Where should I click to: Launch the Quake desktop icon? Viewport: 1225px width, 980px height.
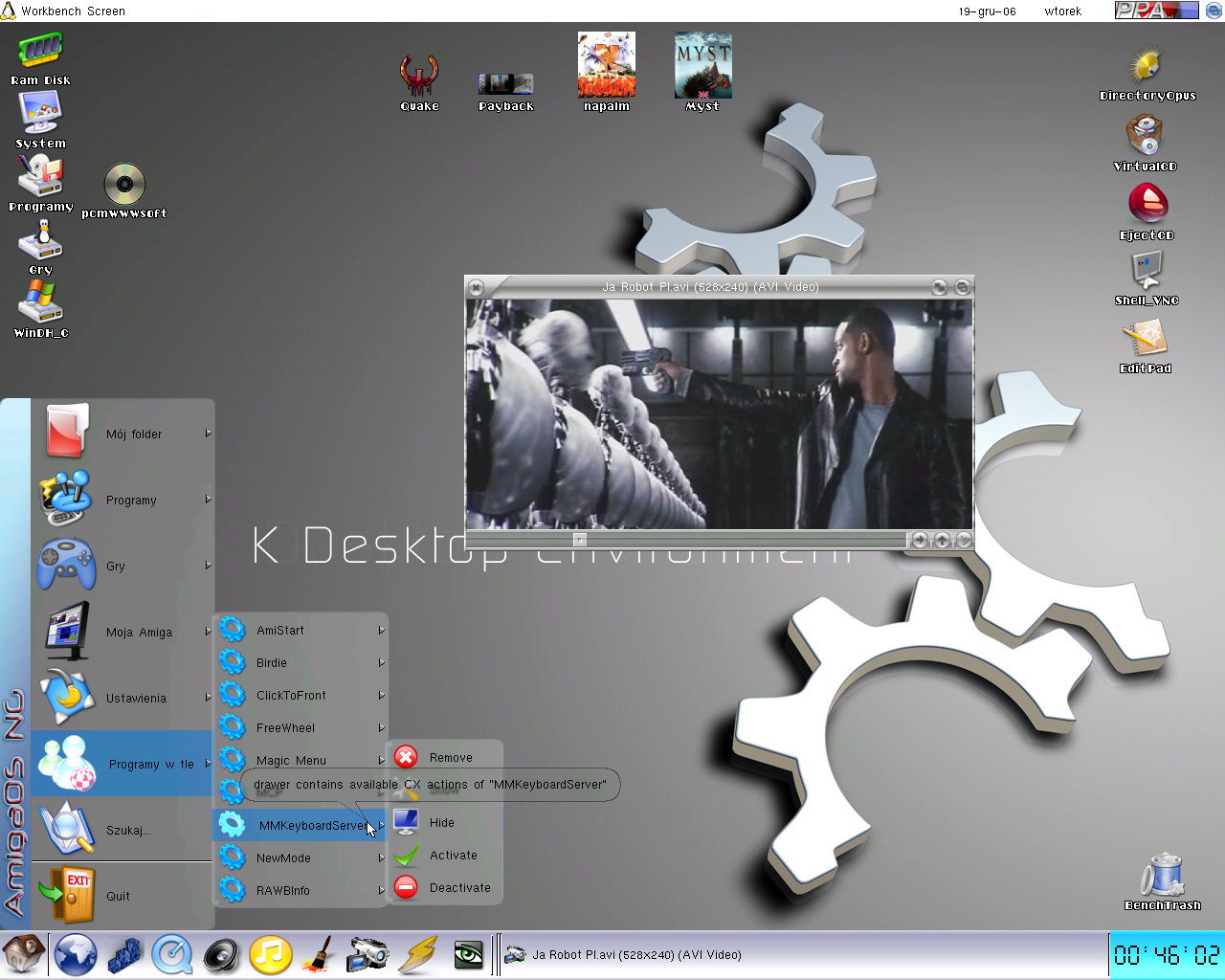pos(419,82)
